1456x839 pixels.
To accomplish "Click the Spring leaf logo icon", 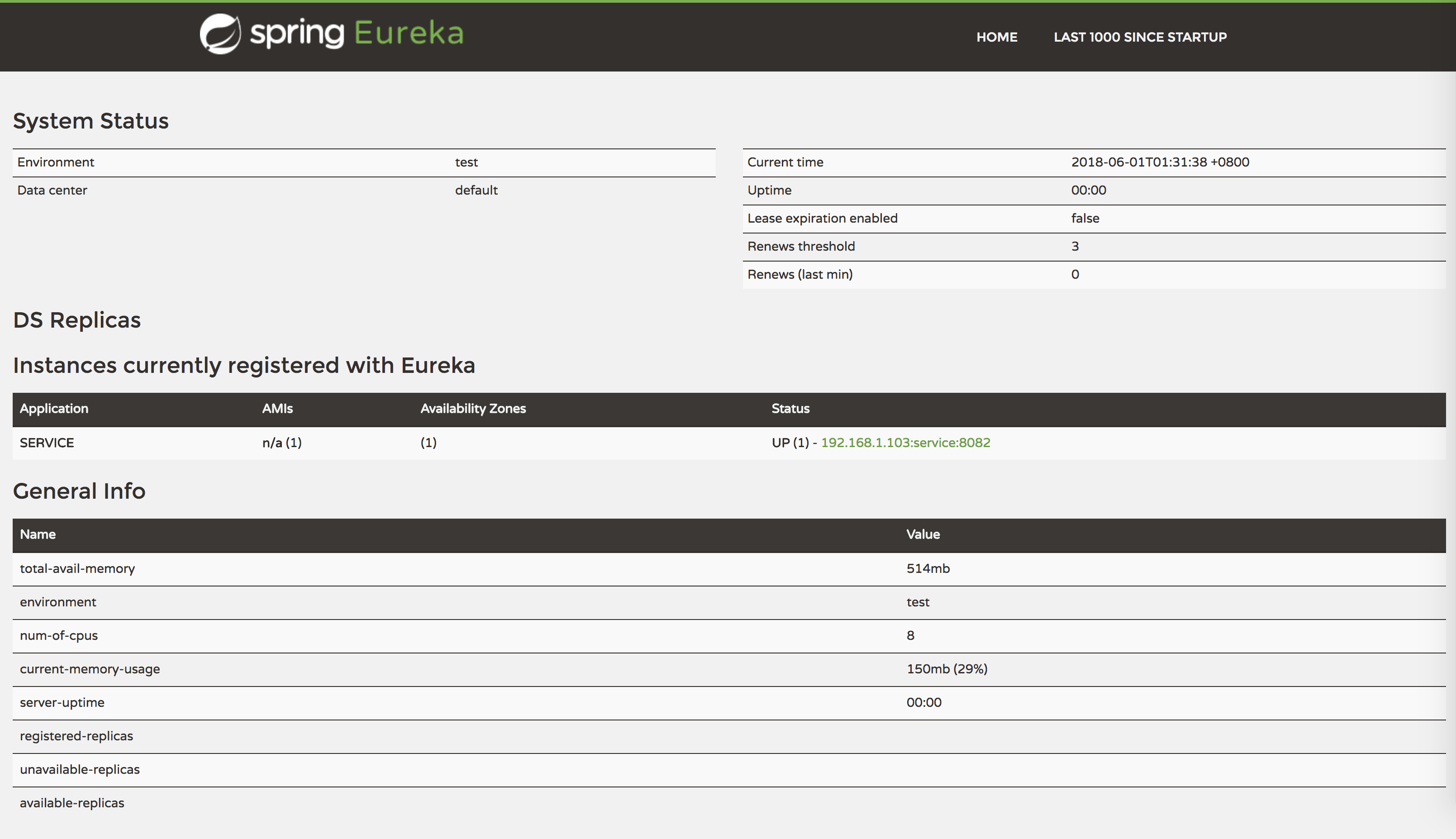I will click(220, 34).
